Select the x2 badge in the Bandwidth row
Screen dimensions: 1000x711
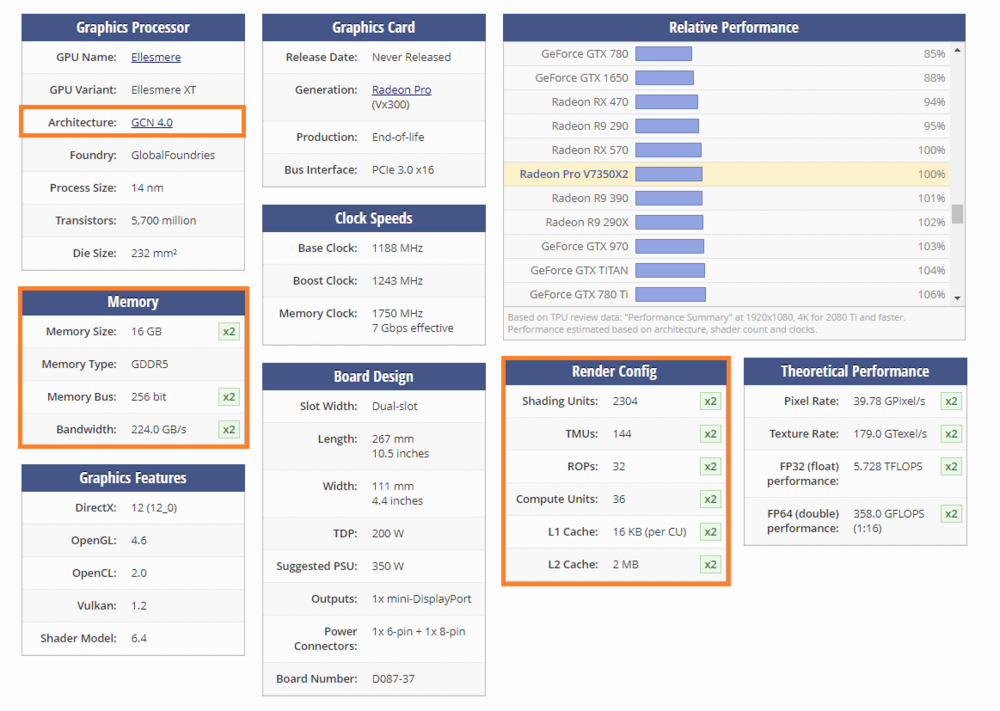click(229, 429)
